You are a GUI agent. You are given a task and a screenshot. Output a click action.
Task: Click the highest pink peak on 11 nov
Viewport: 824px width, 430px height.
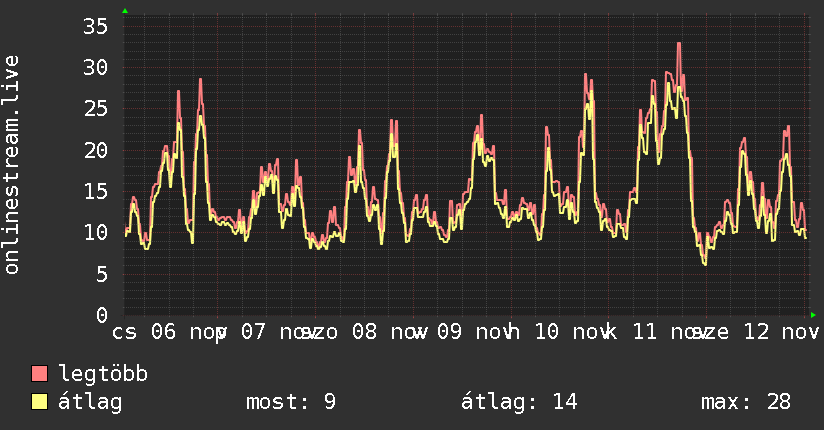[x=679, y=44]
